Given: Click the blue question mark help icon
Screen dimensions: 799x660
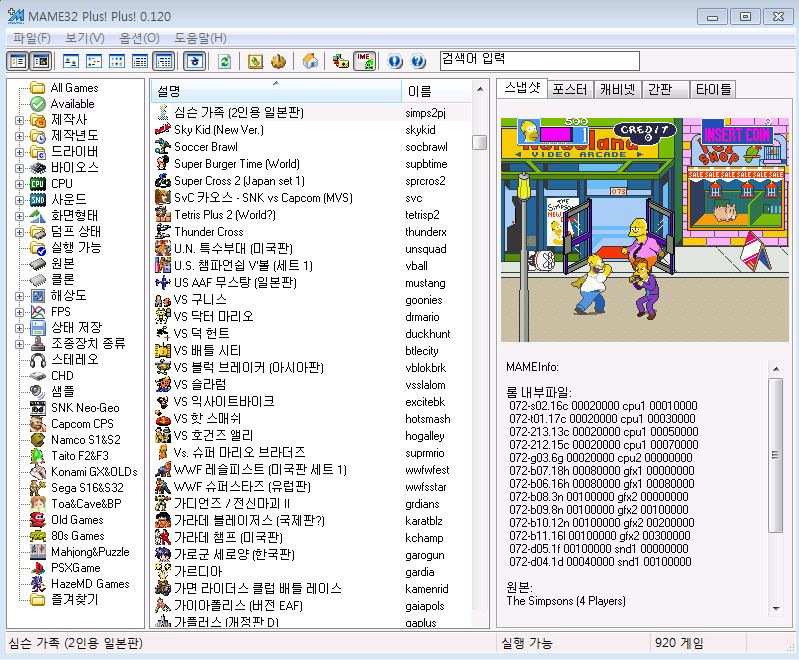Looking at the screenshot, I should pyautogui.click(x=418, y=62).
